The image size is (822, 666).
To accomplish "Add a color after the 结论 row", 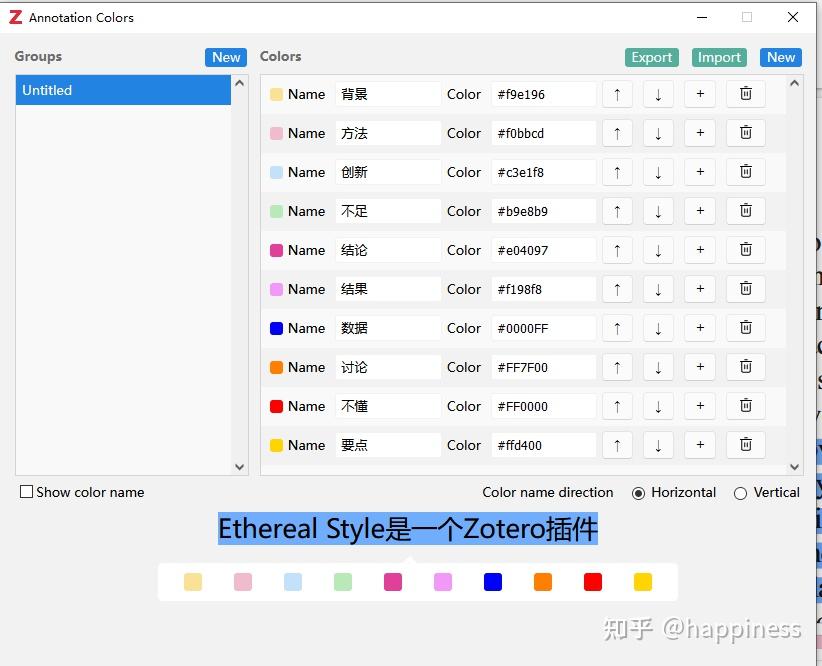I will [x=699, y=249].
